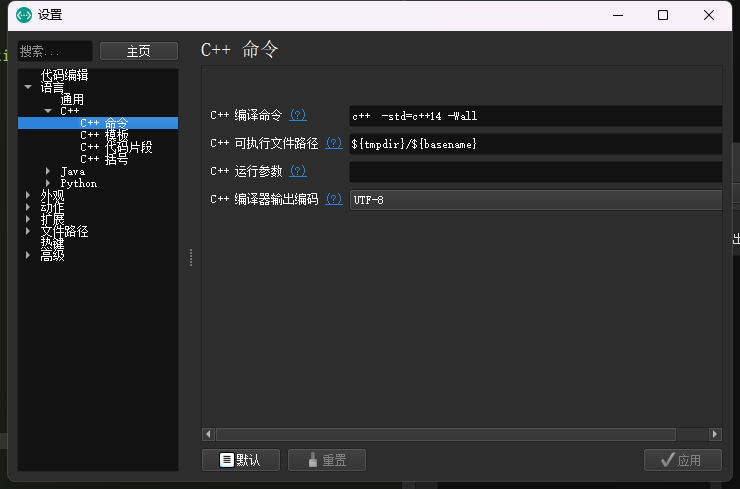This screenshot has height=489, width=740.
Task: Select the 热键 settings item
Action: click(x=52, y=243)
